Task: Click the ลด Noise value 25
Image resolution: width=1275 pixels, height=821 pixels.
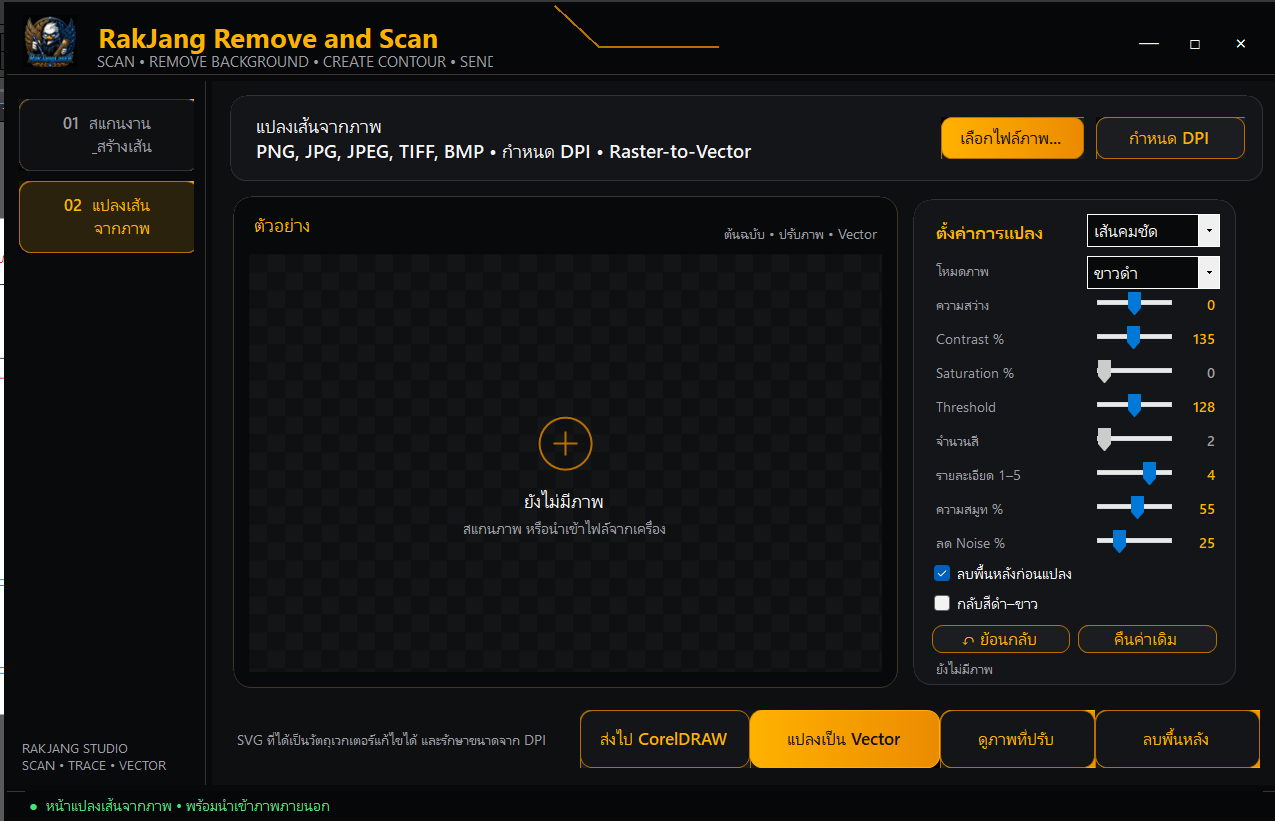Action: (1207, 543)
